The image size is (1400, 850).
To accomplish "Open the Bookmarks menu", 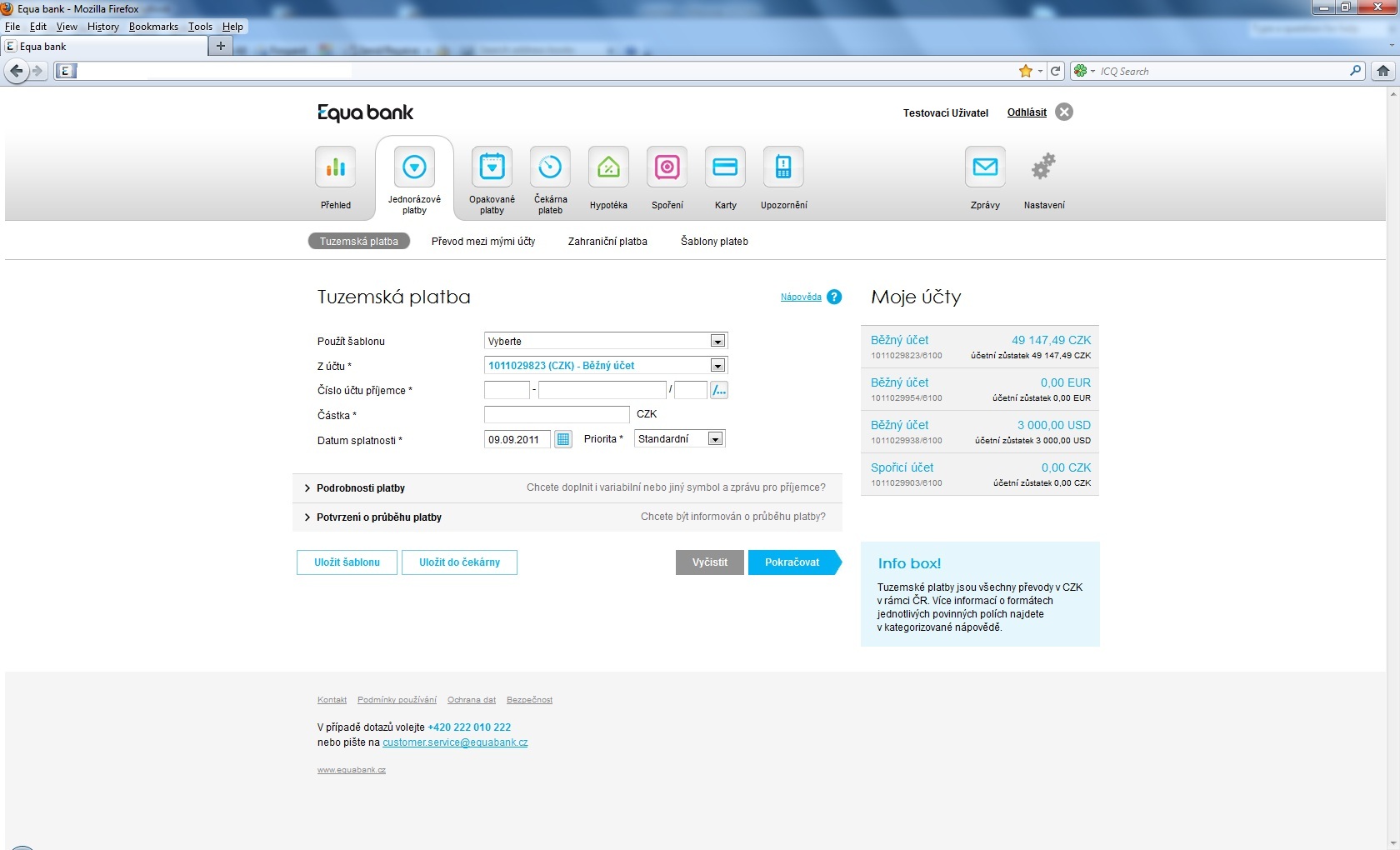I will point(153,27).
